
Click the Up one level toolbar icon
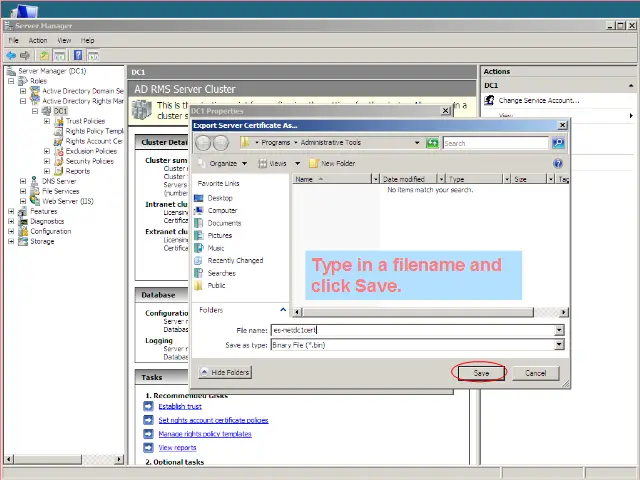44,55
